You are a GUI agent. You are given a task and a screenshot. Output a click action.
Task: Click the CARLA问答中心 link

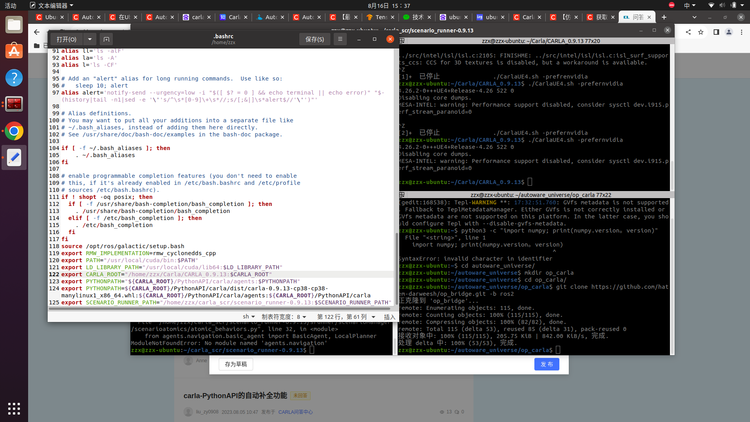tap(293, 411)
